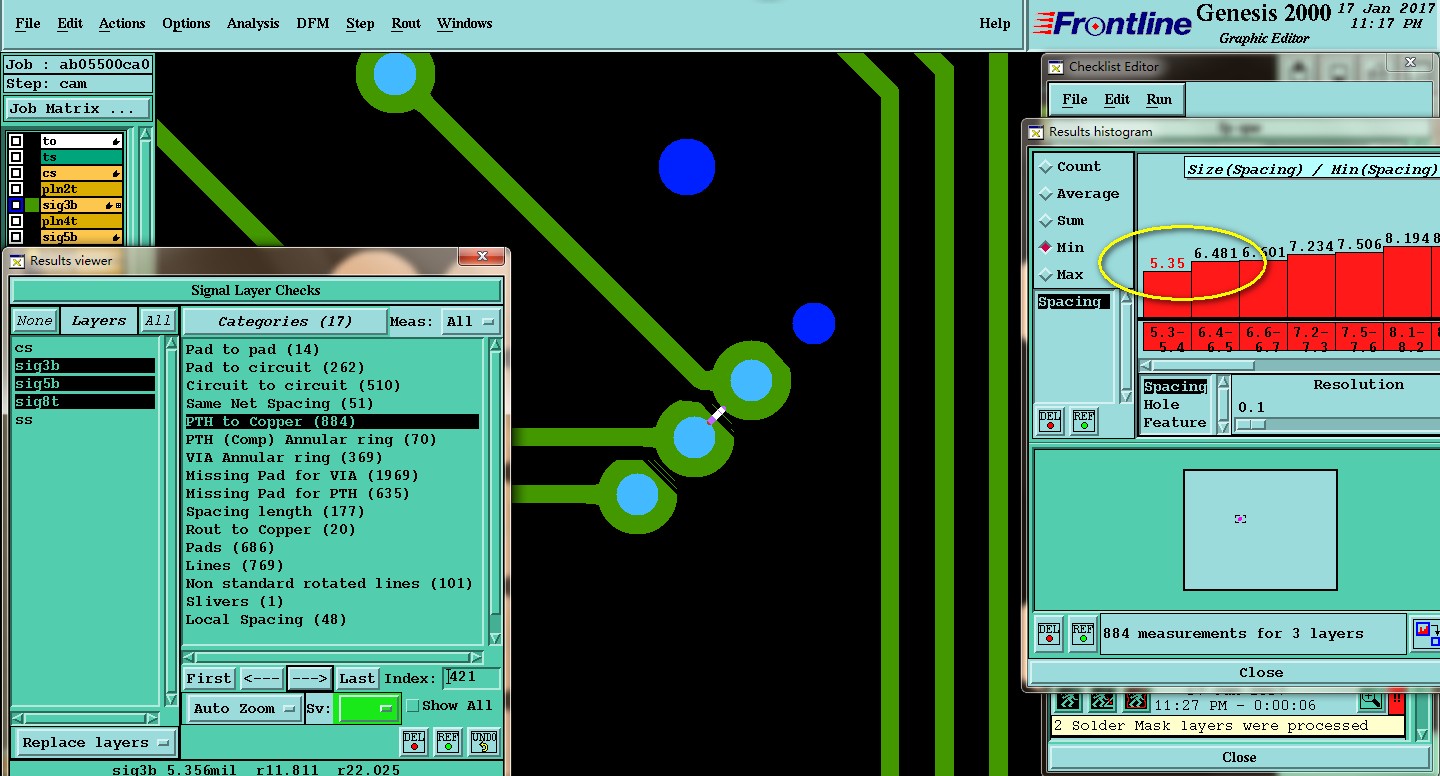
Task: Select Sum statistic radio
Action: coord(1046,221)
